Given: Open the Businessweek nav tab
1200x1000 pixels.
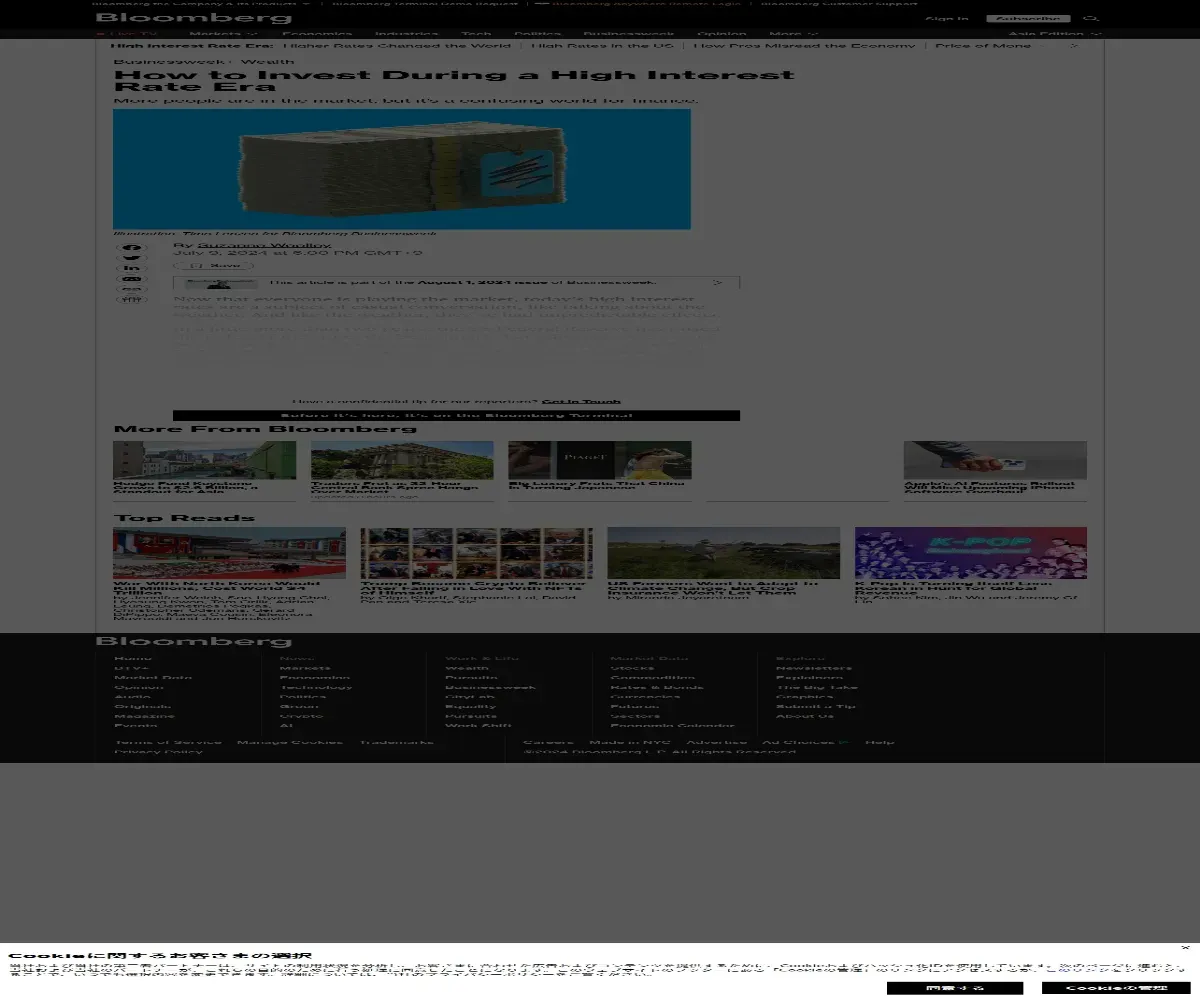Looking at the screenshot, I should [628, 34].
